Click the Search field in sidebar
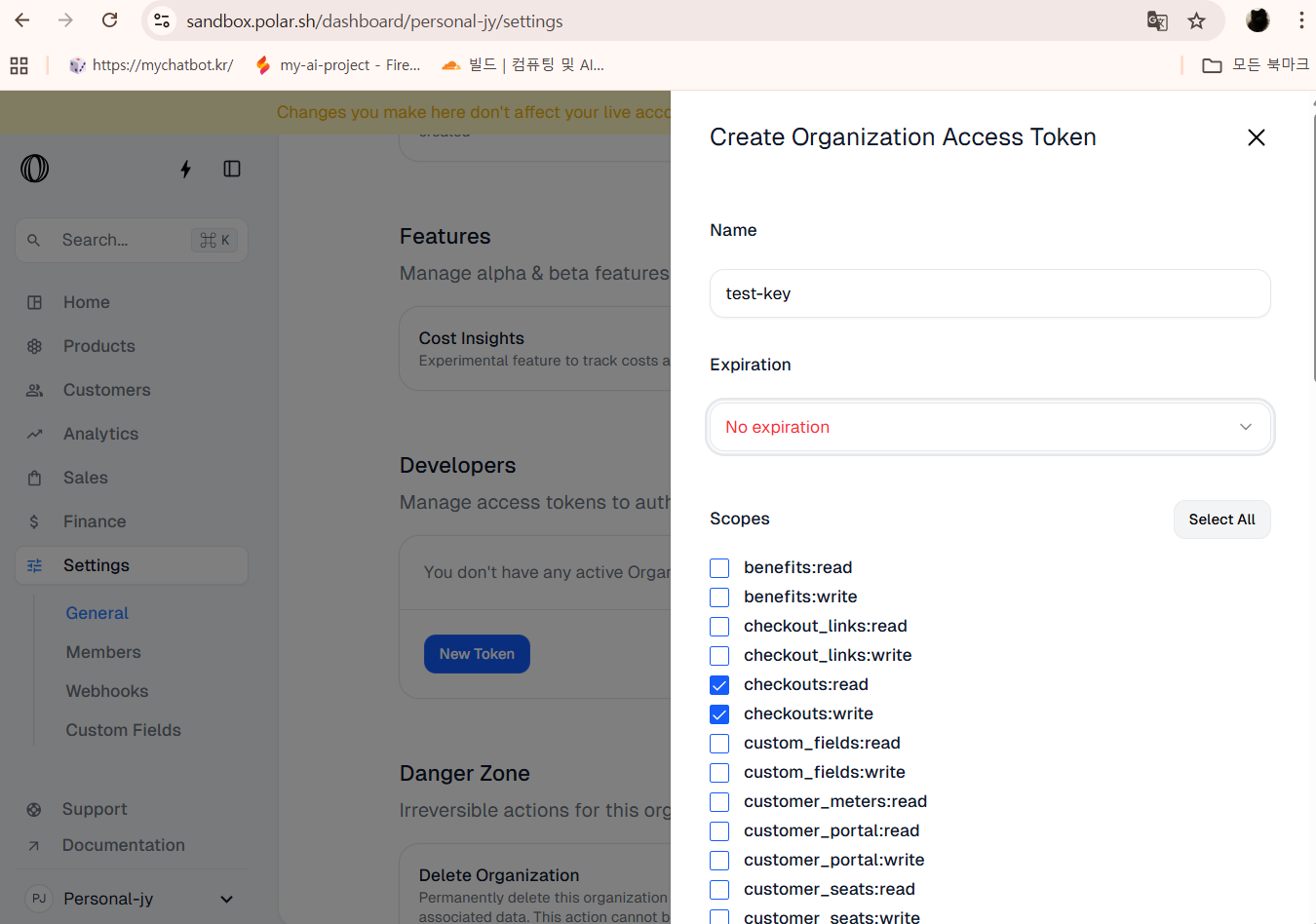This screenshot has width=1316, height=924. [x=132, y=240]
